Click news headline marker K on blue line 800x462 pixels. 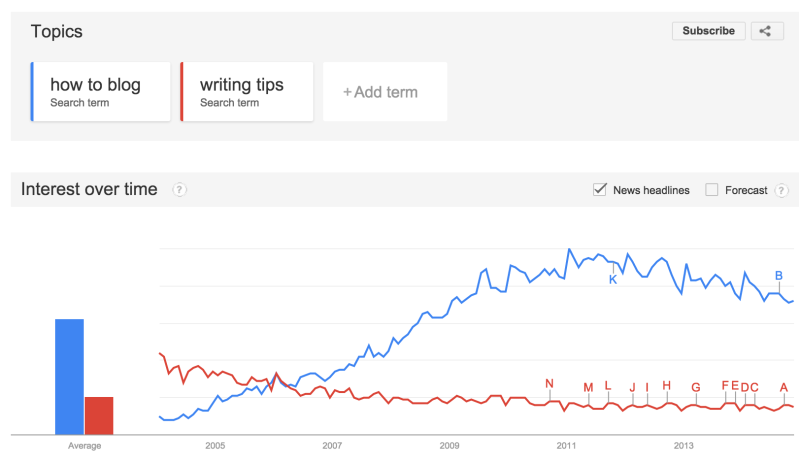pos(613,279)
